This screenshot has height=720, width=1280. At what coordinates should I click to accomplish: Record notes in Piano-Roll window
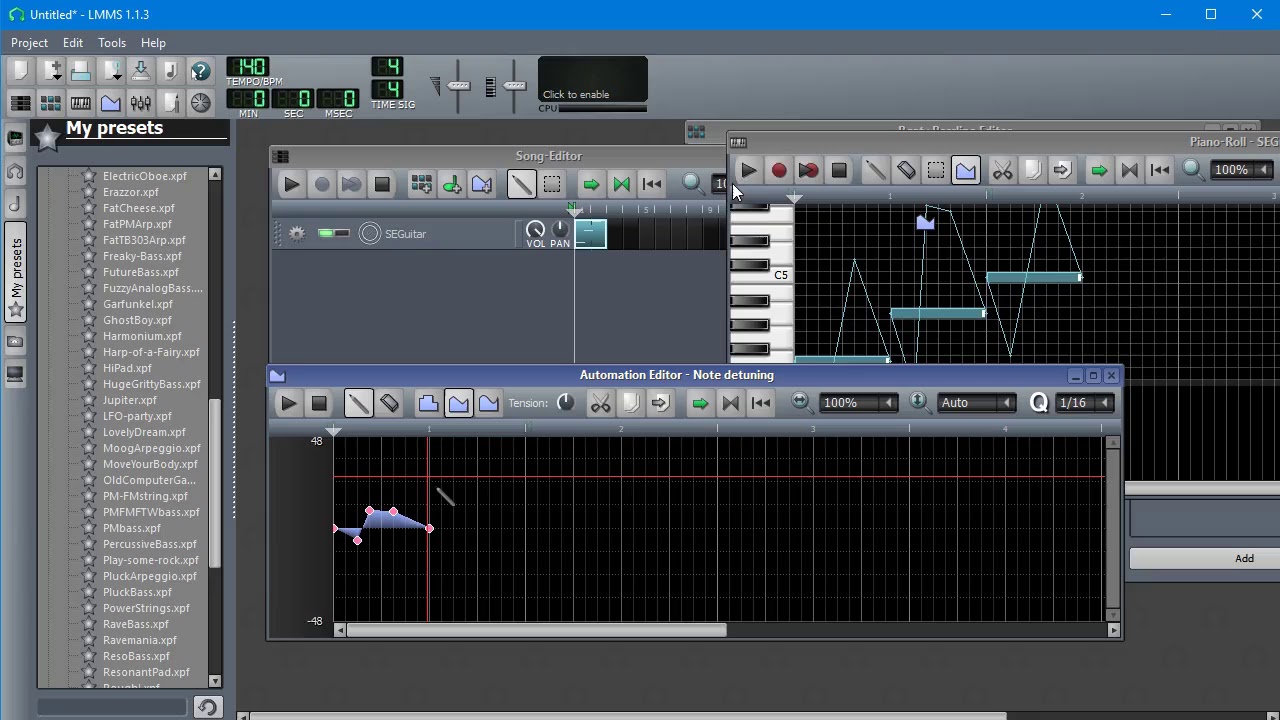pos(778,170)
